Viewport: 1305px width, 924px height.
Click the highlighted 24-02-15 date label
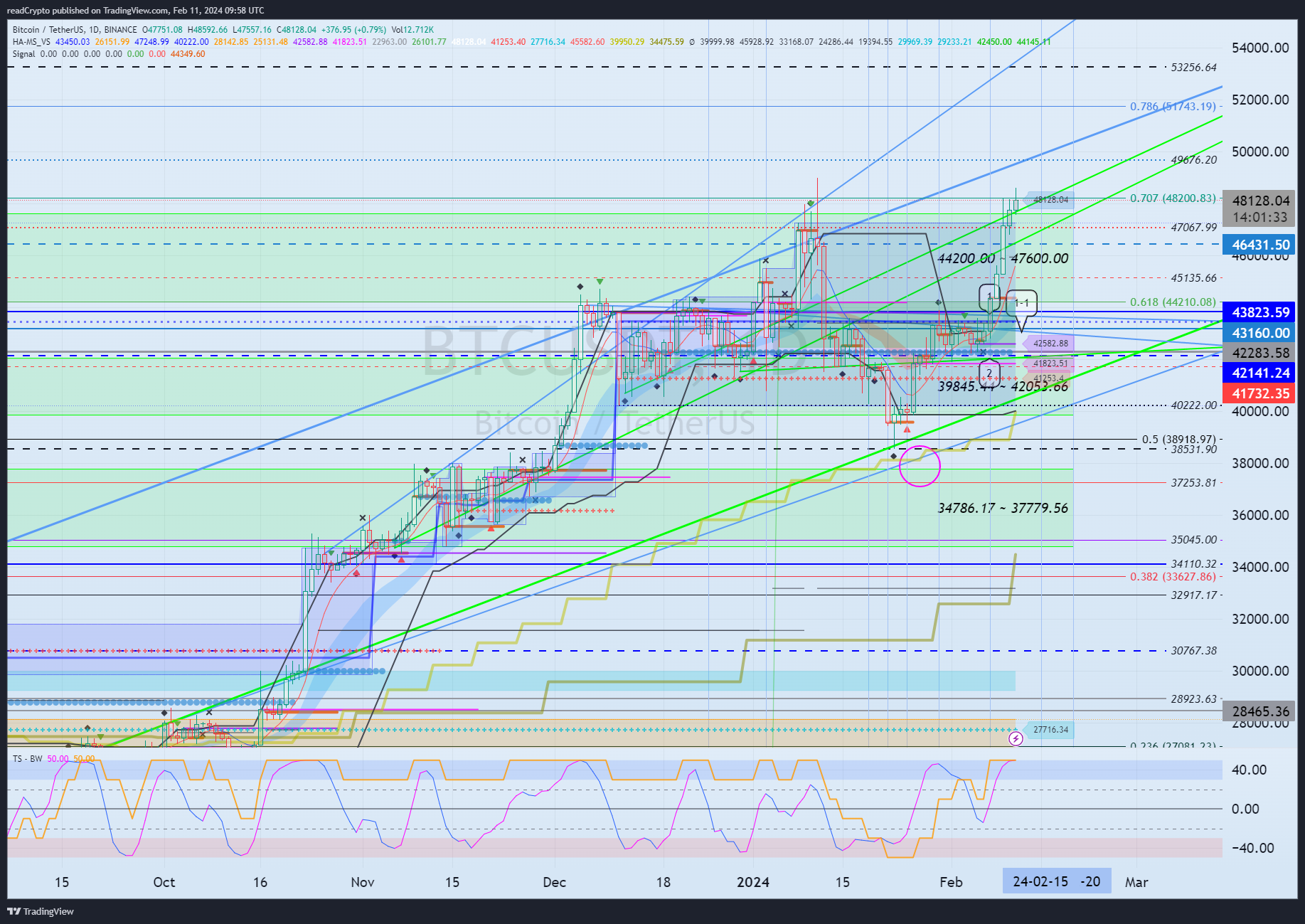pyautogui.click(x=1057, y=881)
